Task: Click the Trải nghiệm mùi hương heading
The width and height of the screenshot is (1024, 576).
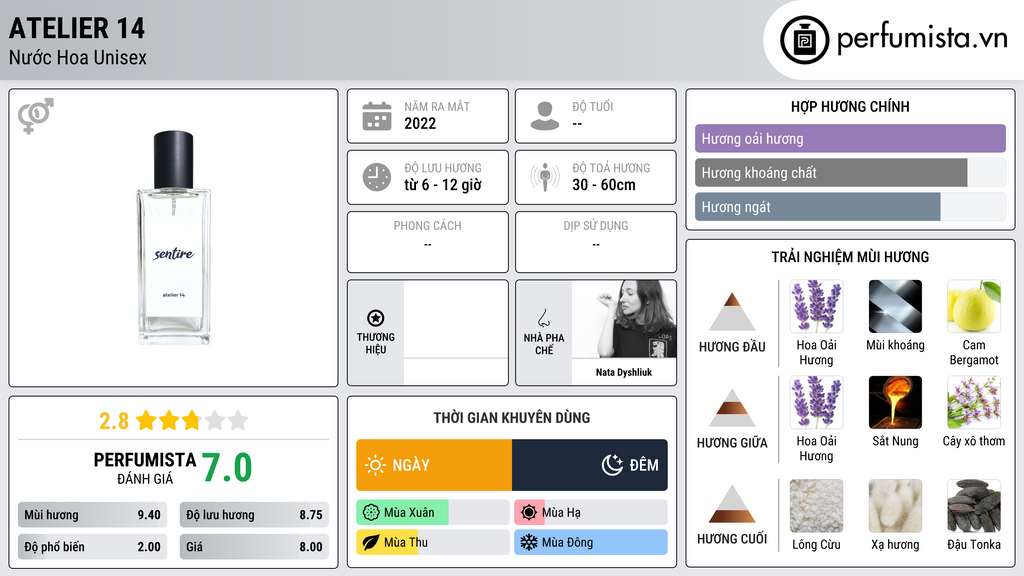Action: pos(850,257)
